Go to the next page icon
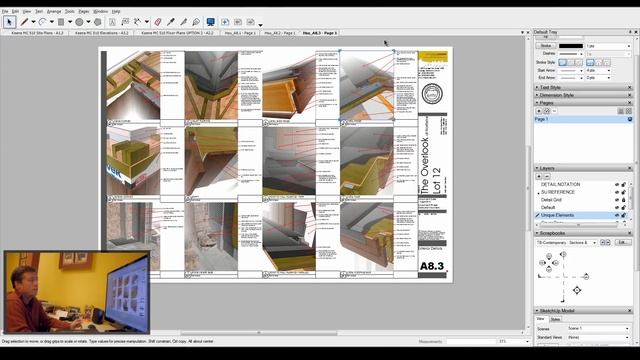 251,22
